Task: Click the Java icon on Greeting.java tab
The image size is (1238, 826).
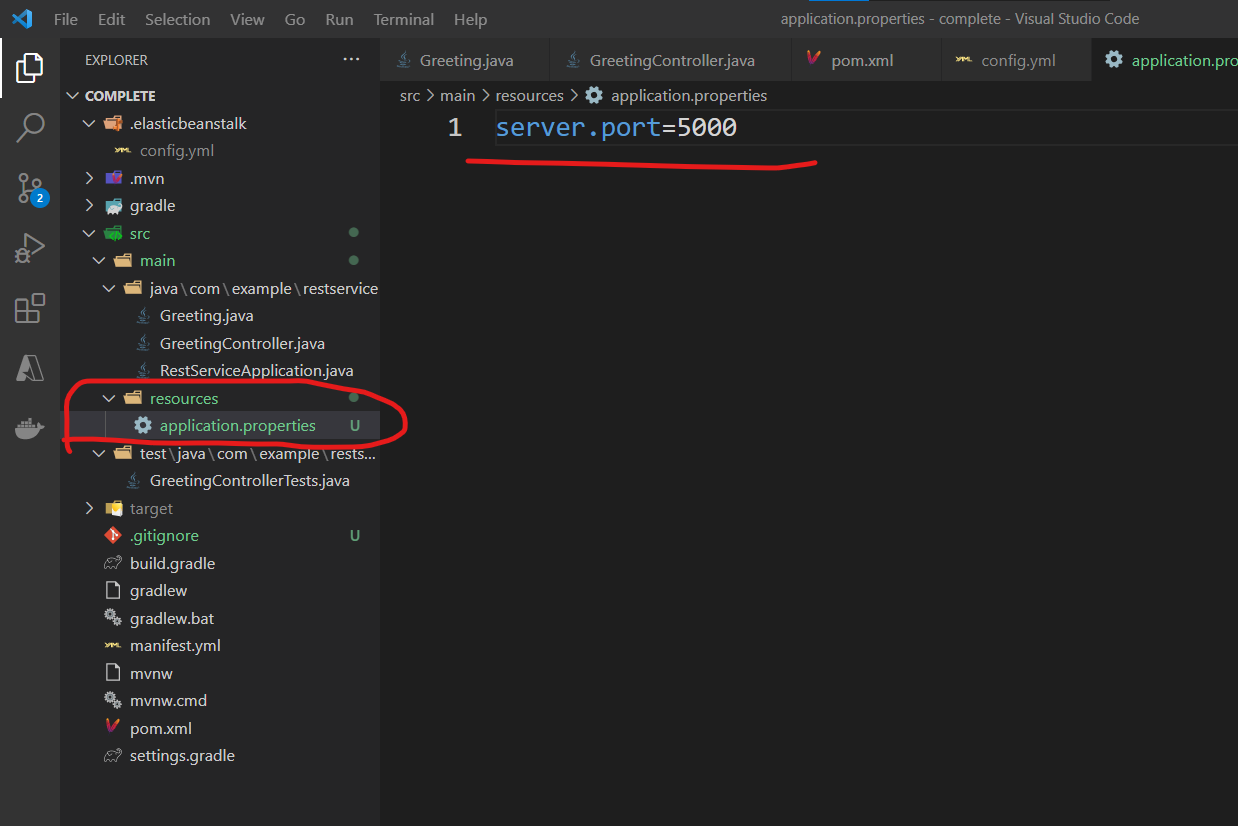Action: click(x=404, y=60)
